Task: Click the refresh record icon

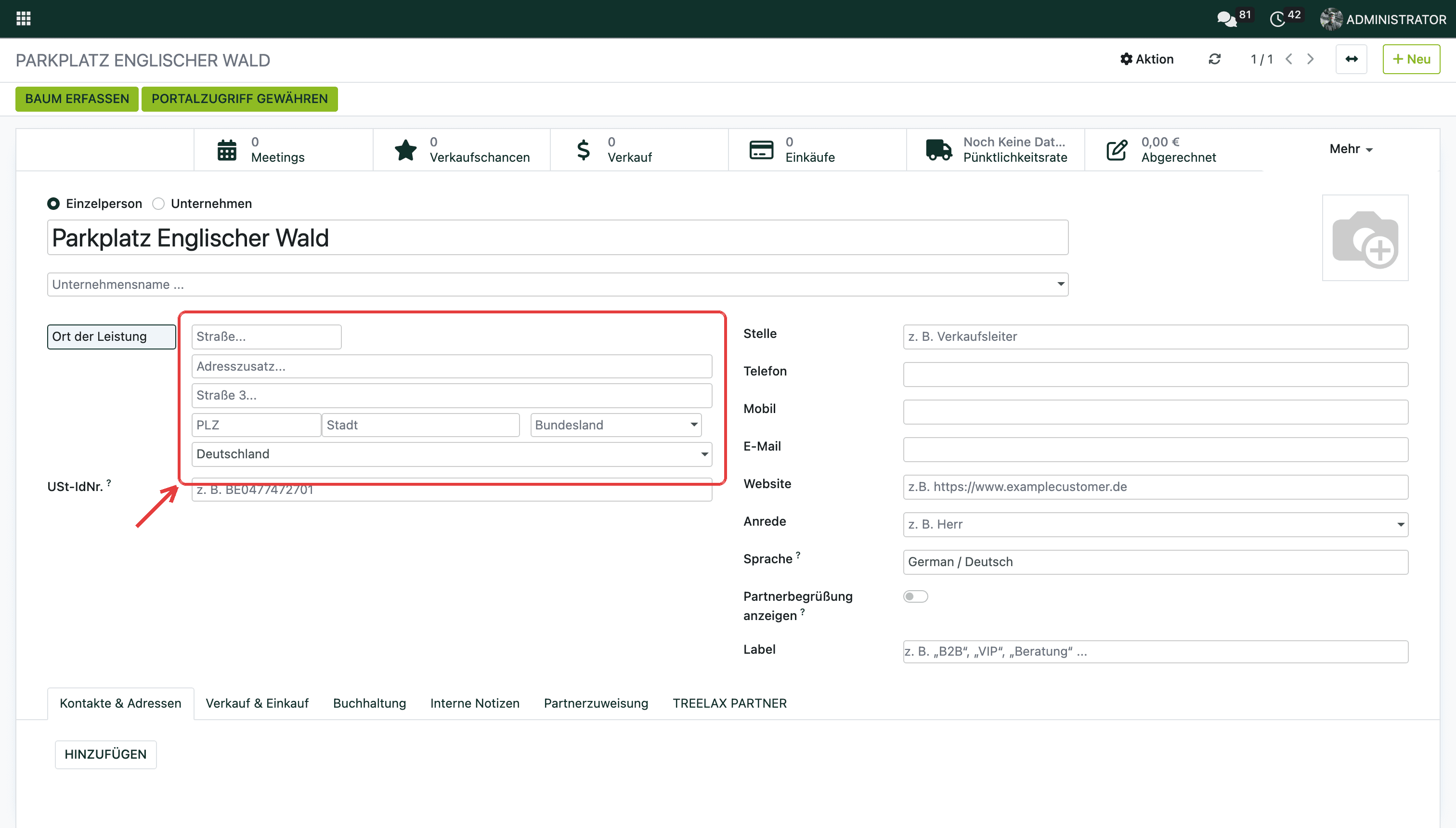Action: (1214, 59)
